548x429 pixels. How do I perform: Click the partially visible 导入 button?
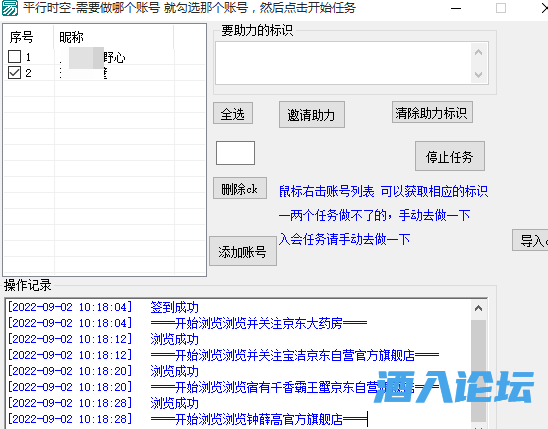[x=530, y=240]
